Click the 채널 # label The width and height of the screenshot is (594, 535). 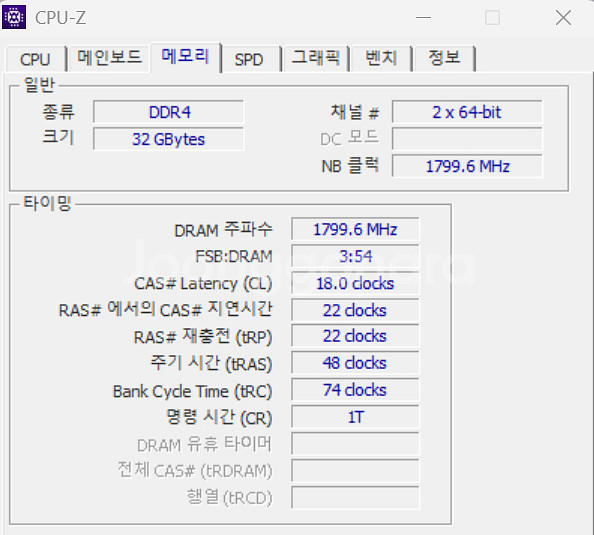pyautogui.click(x=355, y=112)
